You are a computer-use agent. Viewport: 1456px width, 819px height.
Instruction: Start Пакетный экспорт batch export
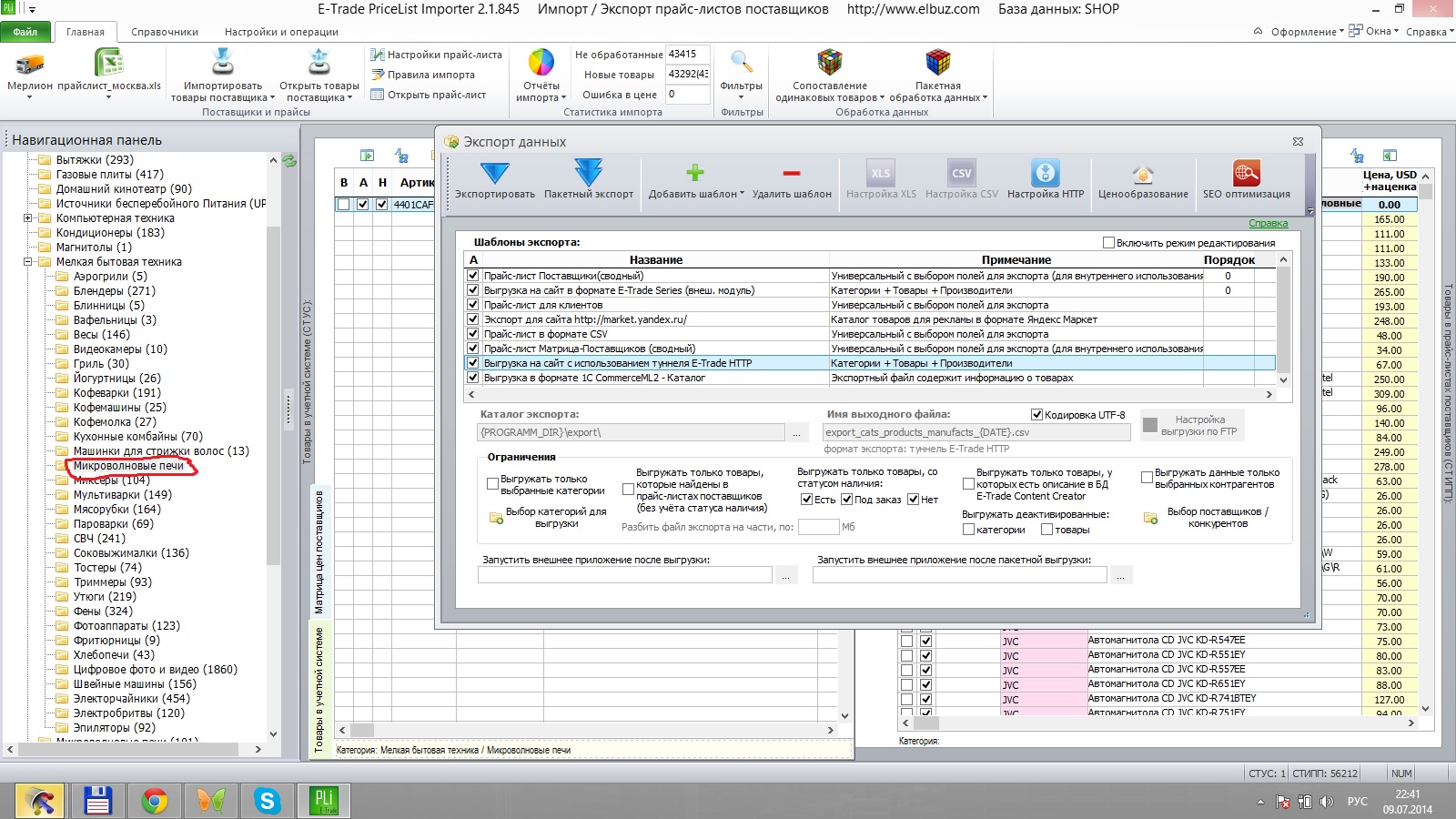pyautogui.click(x=589, y=179)
